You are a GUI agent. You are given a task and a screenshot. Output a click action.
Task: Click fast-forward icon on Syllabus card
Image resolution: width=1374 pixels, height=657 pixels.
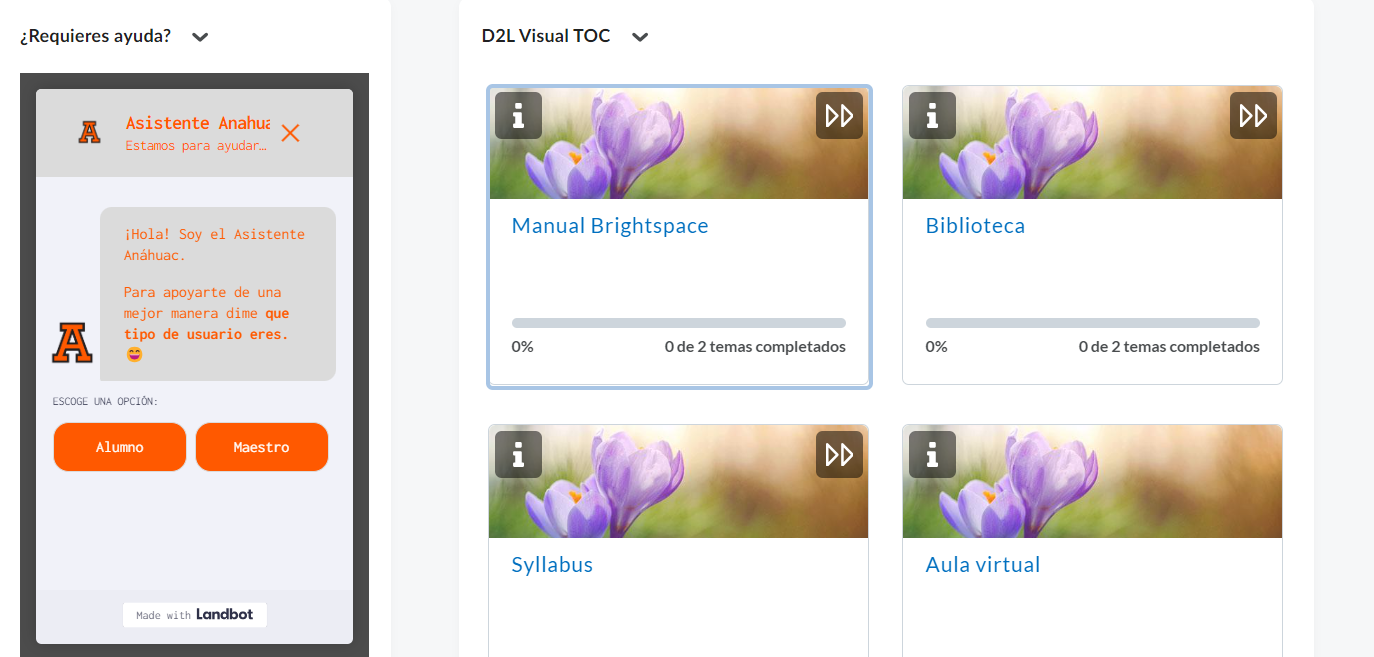pyautogui.click(x=839, y=455)
